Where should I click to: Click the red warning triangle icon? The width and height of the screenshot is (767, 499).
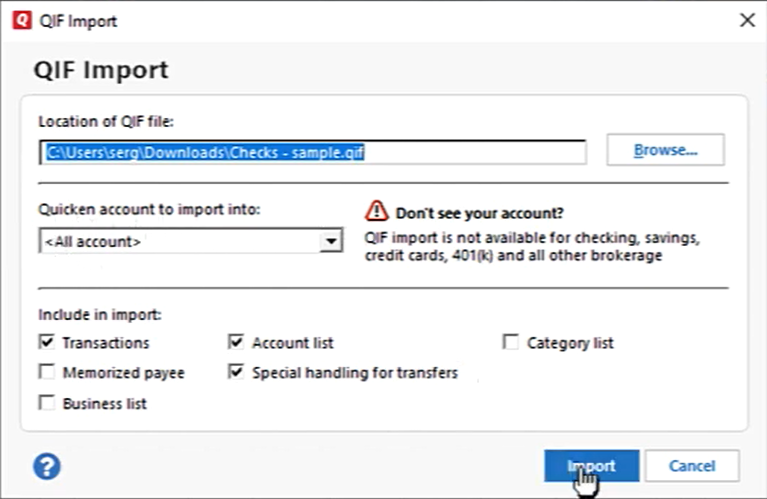coord(376,211)
